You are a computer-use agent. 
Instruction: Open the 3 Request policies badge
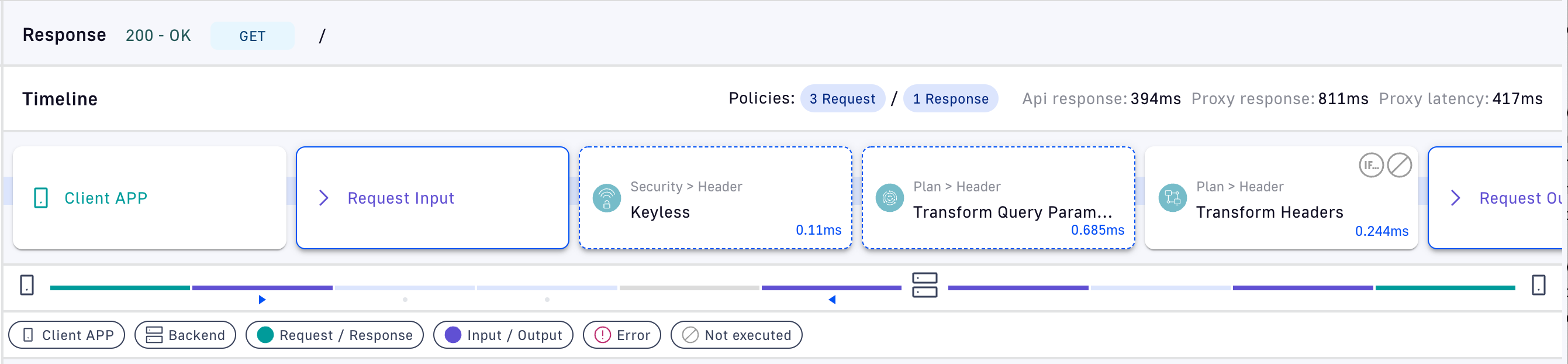point(842,99)
